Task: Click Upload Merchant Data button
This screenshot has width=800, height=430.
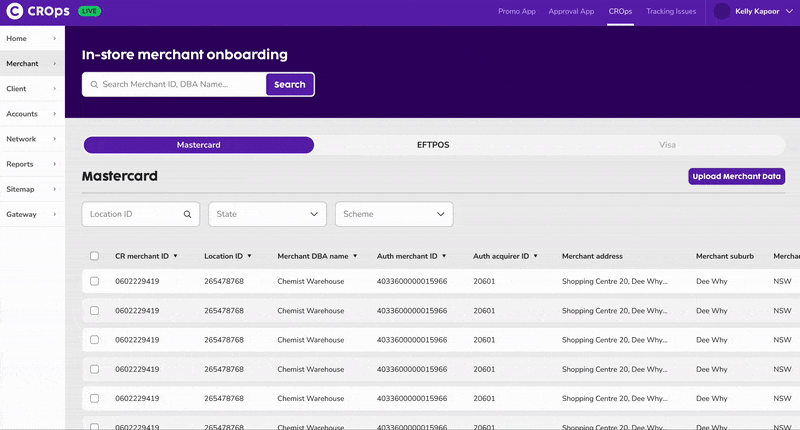Action: pos(736,176)
